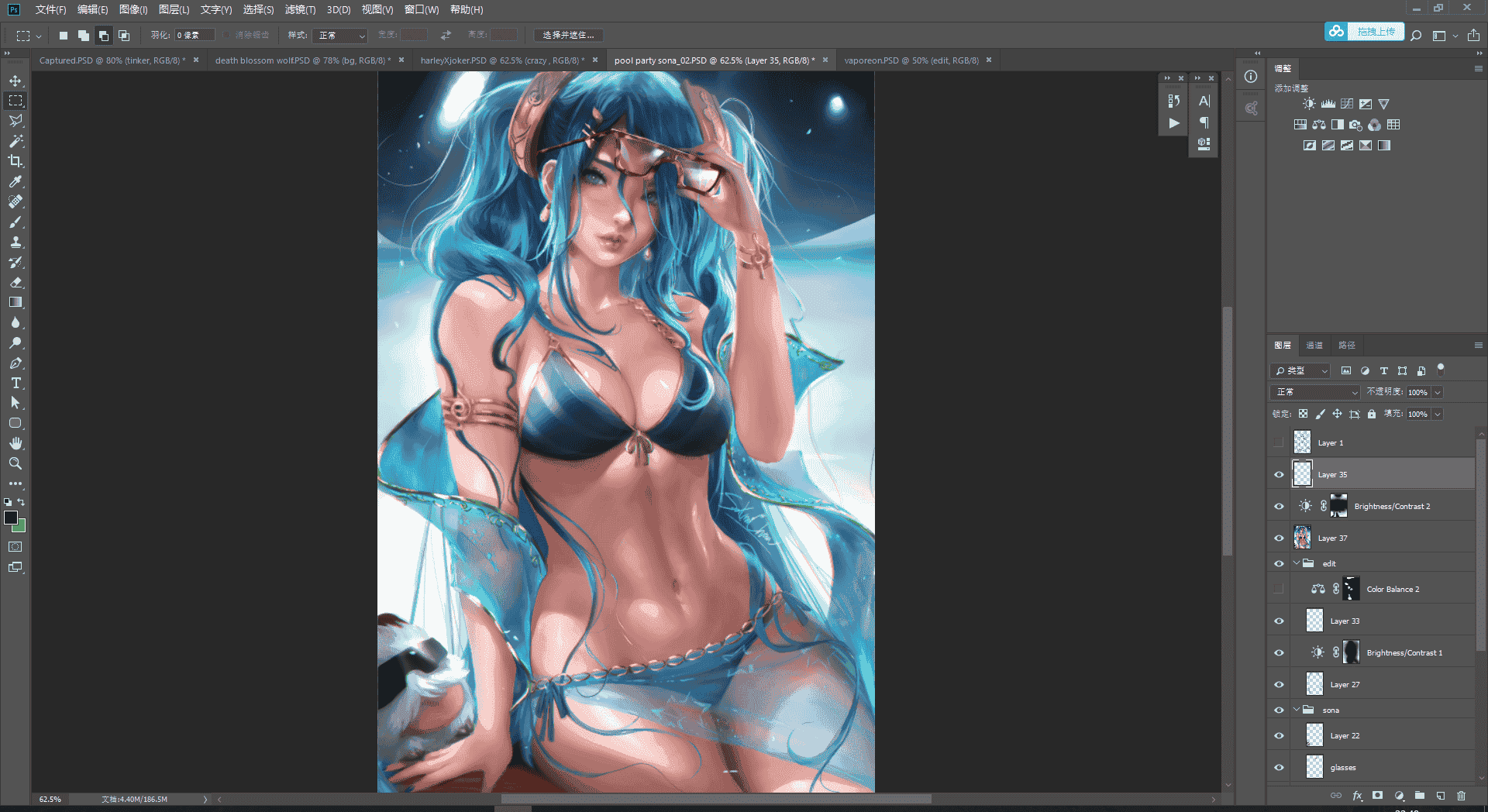Open the Filter (滤镜) menu

click(300, 9)
